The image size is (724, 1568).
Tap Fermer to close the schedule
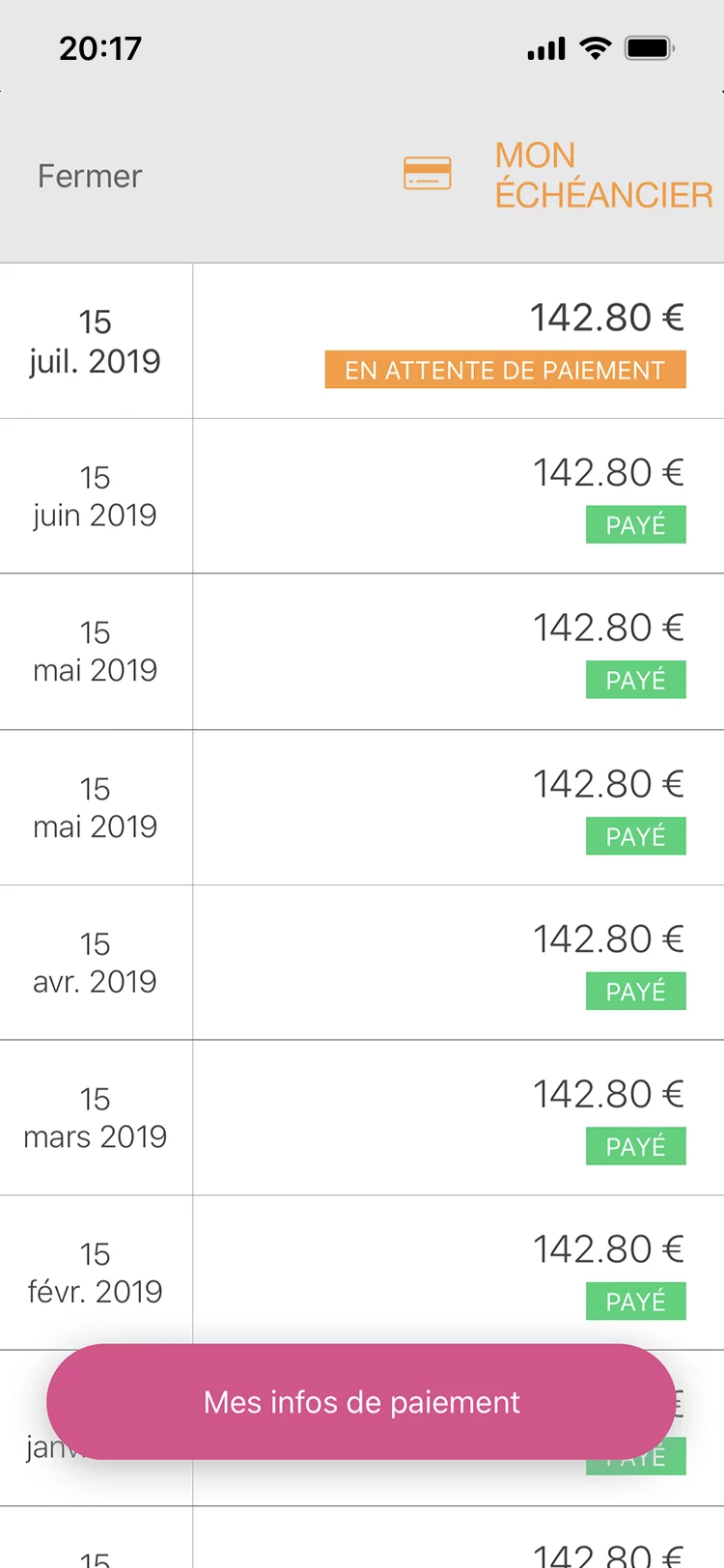[90, 176]
